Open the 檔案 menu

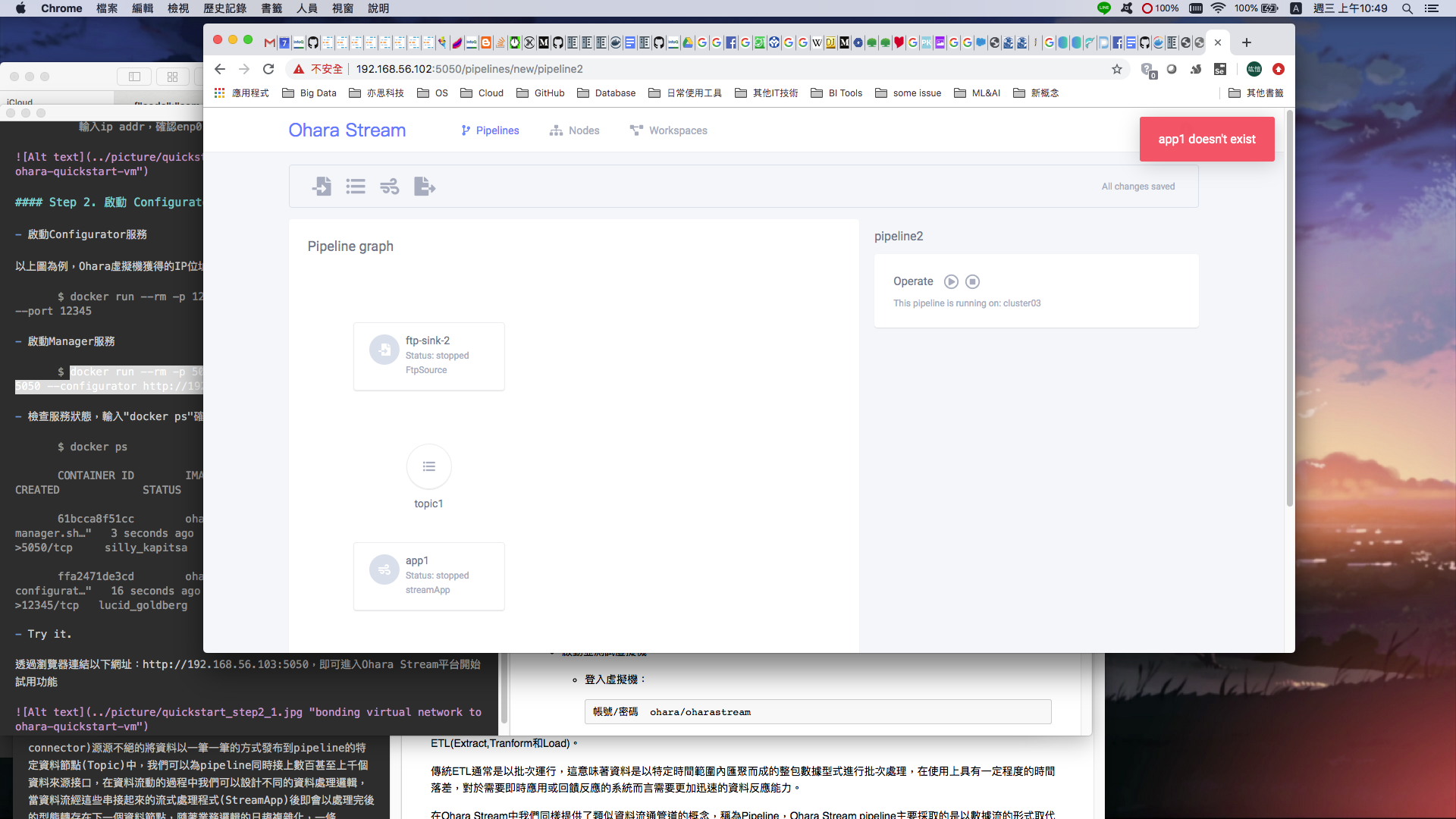click(107, 8)
